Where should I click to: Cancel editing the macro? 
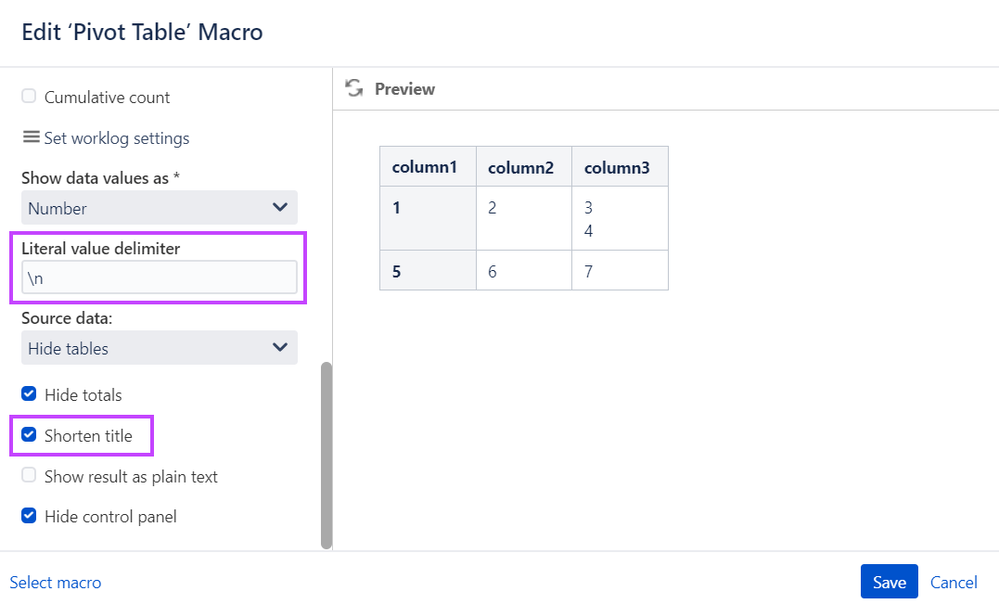point(954,582)
